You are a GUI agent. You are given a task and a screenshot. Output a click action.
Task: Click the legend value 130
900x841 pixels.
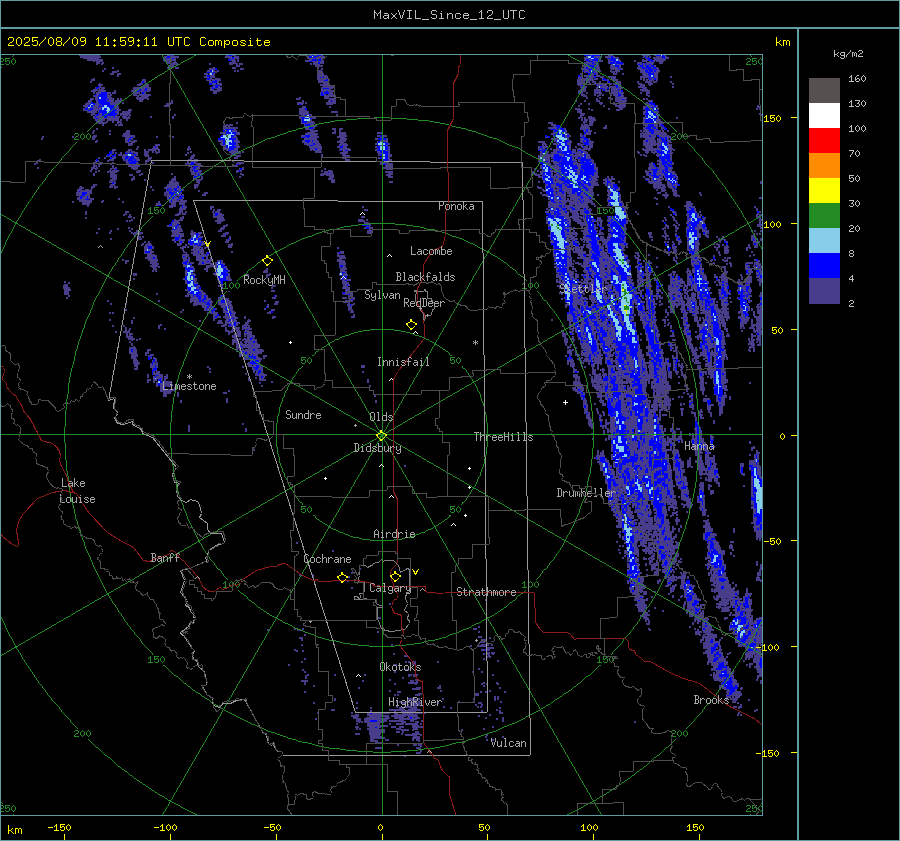point(857,104)
